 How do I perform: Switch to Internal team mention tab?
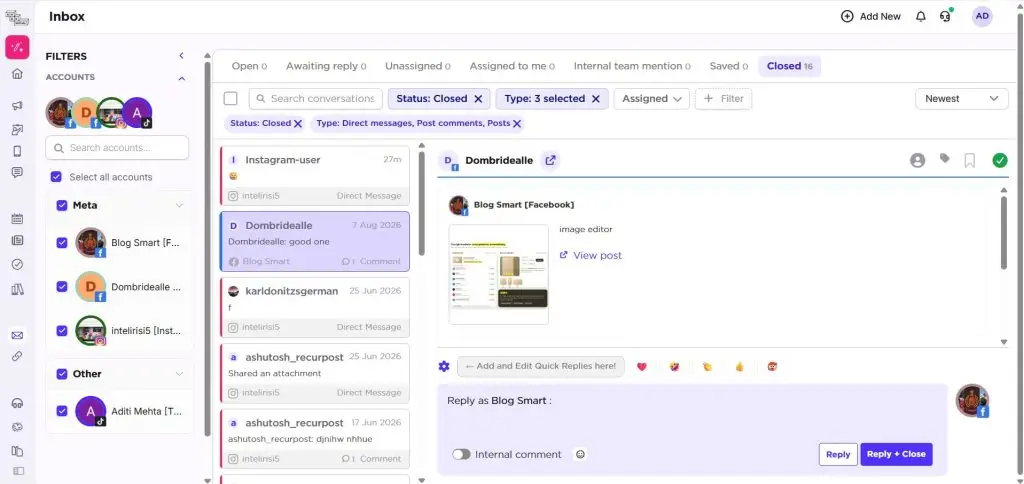coord(632,66)
